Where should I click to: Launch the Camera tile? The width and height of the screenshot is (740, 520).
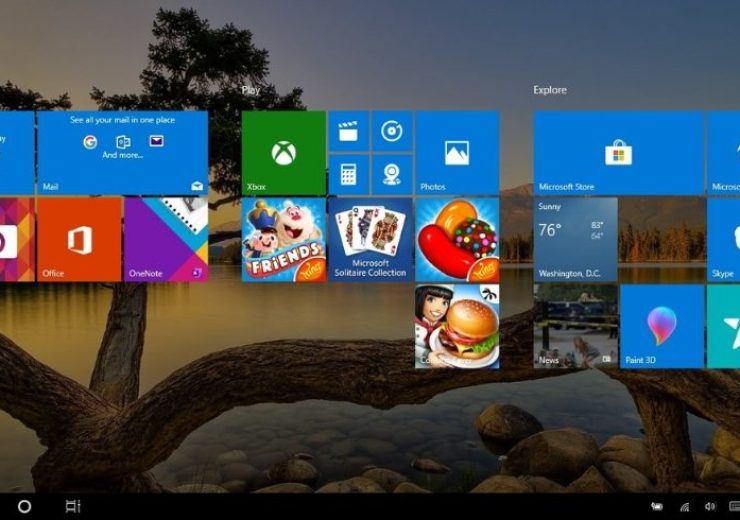[392, 175]
